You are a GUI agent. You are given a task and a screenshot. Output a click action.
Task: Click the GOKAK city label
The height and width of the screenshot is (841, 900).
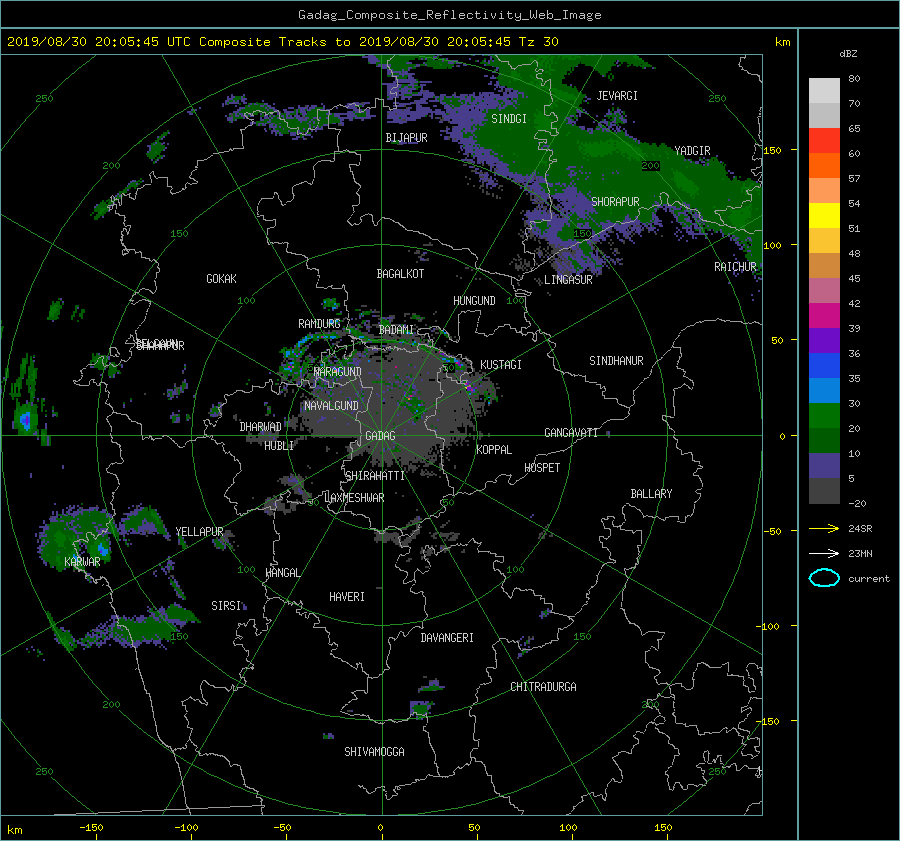tap(221, 279)
